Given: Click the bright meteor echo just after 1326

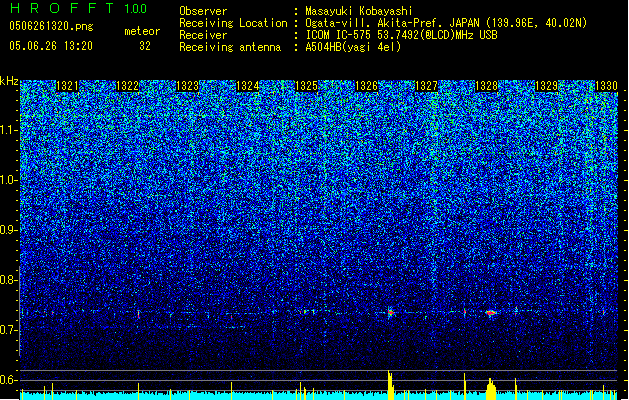Looking at the screenshot, I should (x=390, y=313).
